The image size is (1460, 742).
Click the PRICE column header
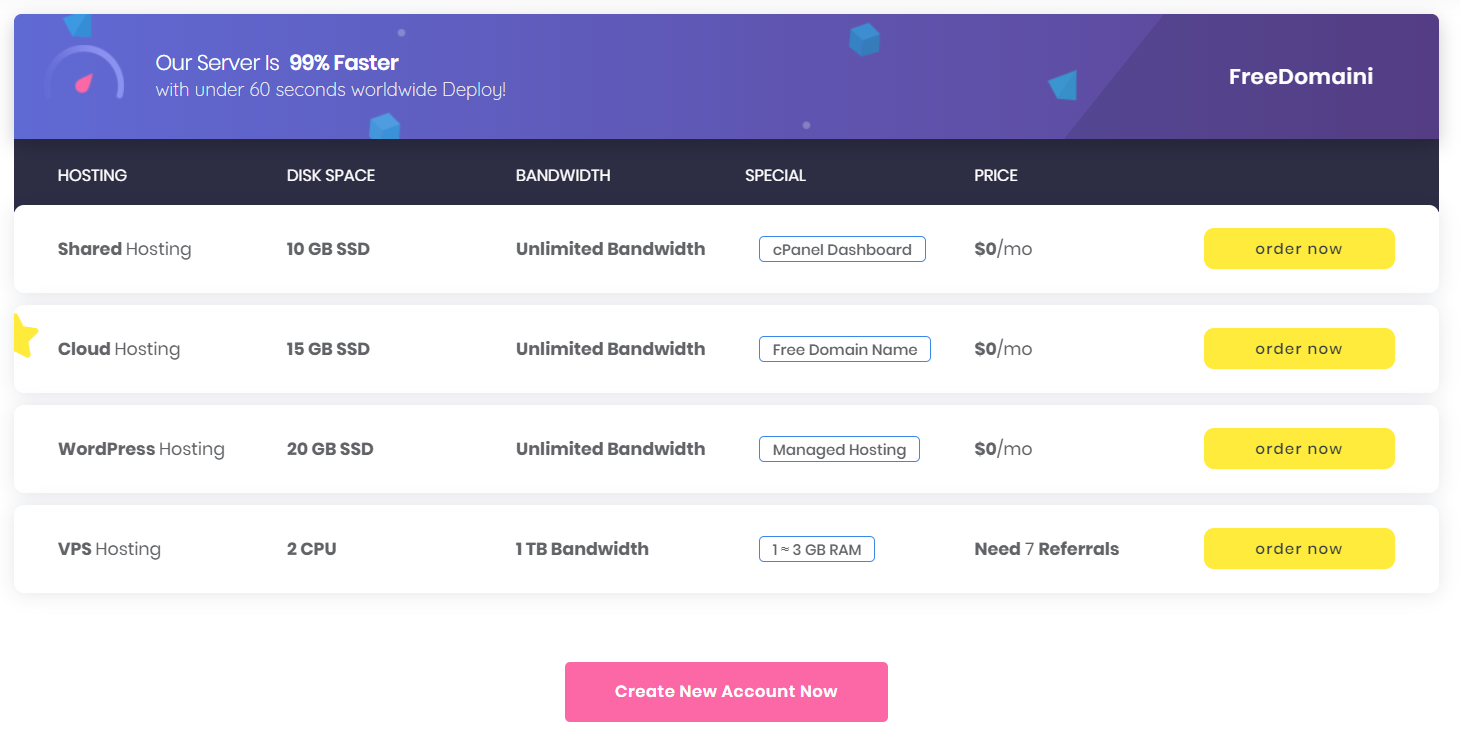point(995,175)
